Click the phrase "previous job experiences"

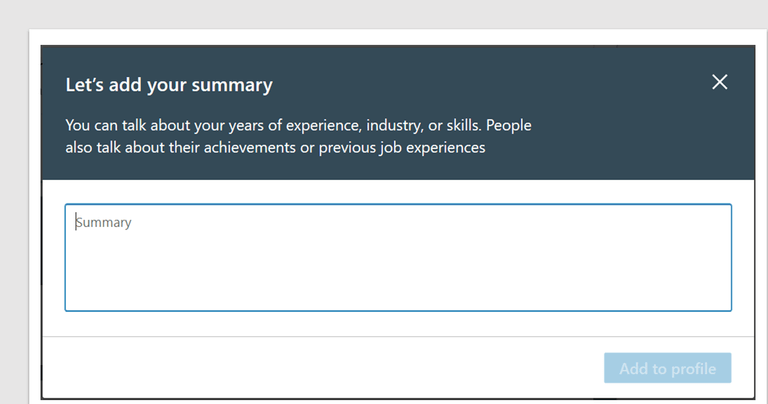402,148
